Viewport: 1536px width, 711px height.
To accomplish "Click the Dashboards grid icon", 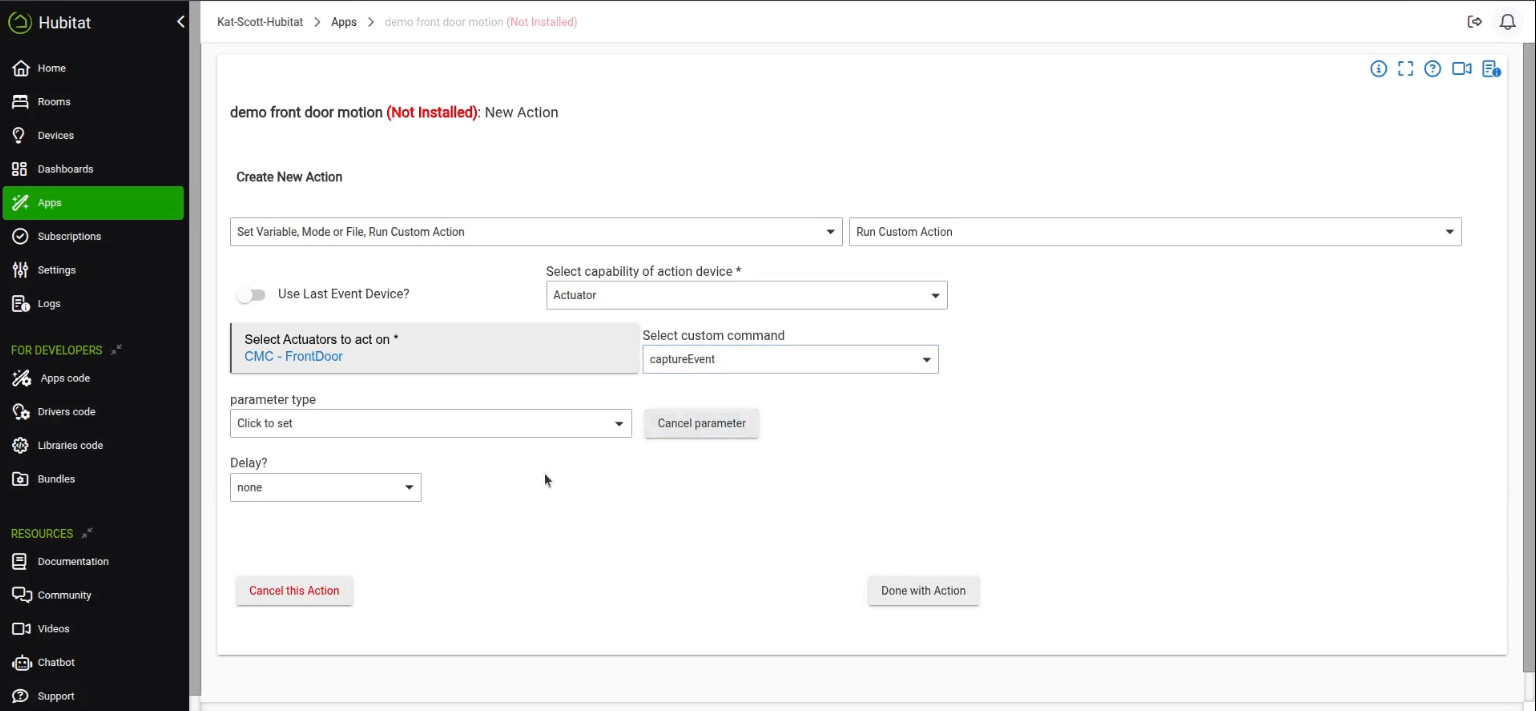I will pos(20,169).
